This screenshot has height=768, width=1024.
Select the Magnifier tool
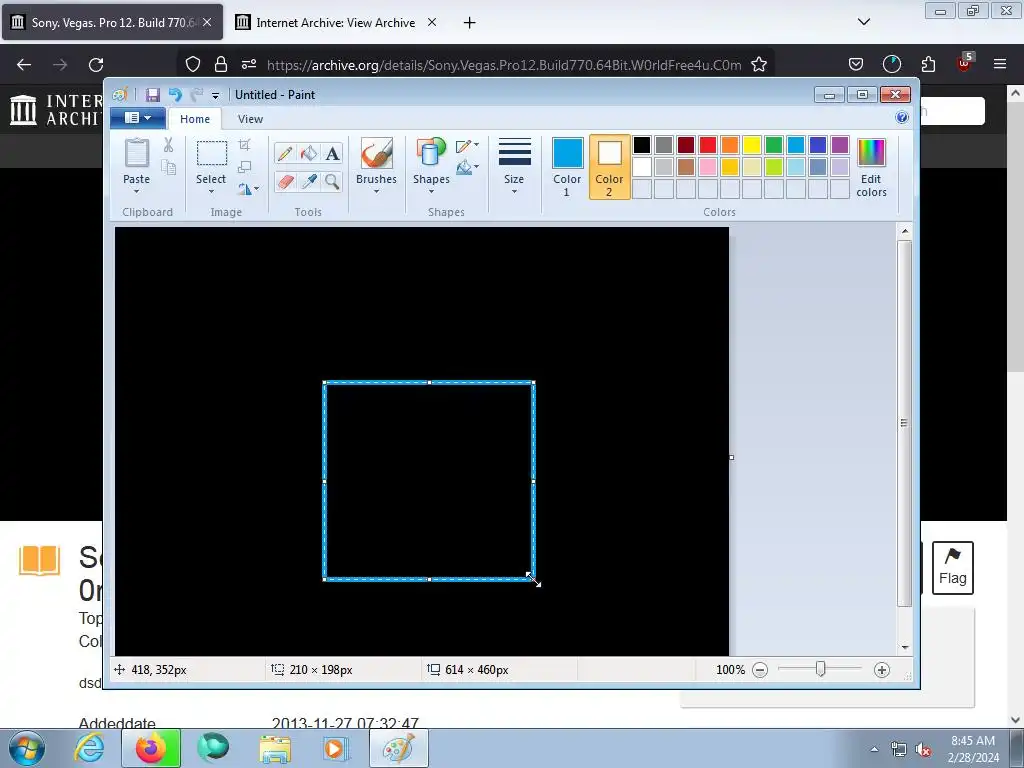point(332,181)
